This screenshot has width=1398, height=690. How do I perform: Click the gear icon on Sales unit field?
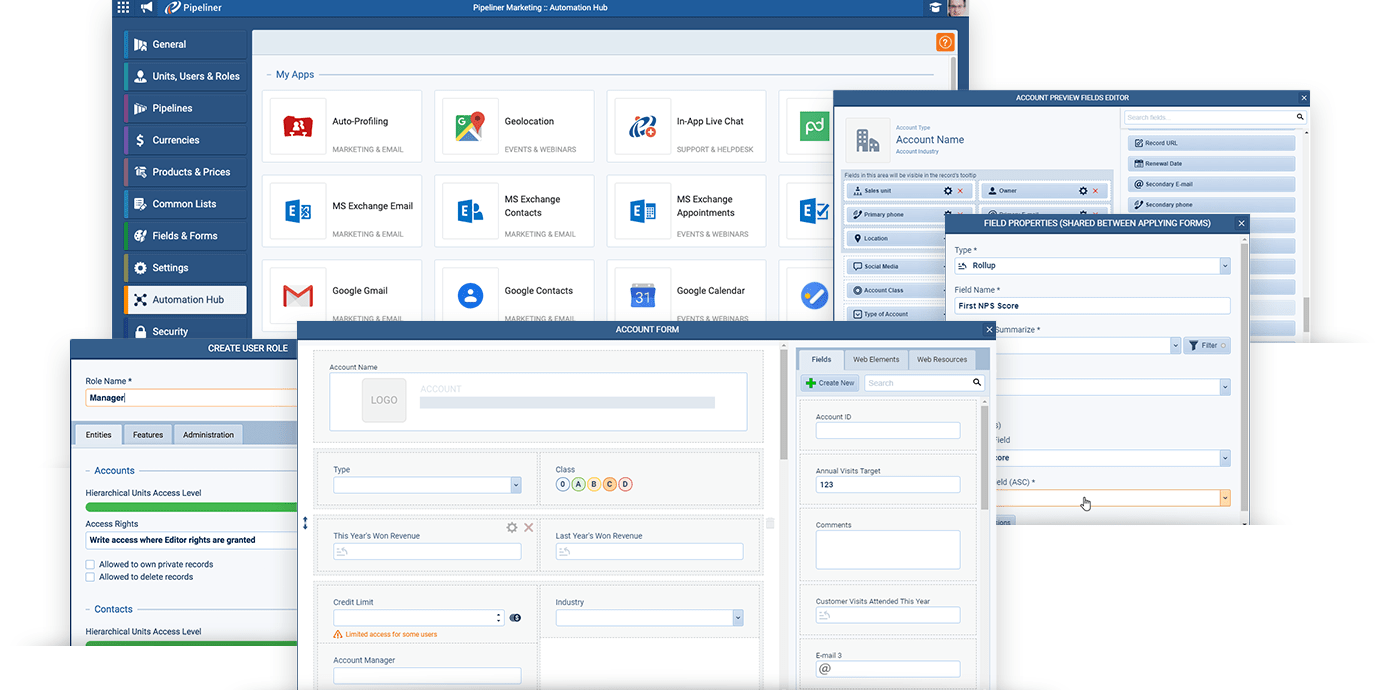coord(948,190)
